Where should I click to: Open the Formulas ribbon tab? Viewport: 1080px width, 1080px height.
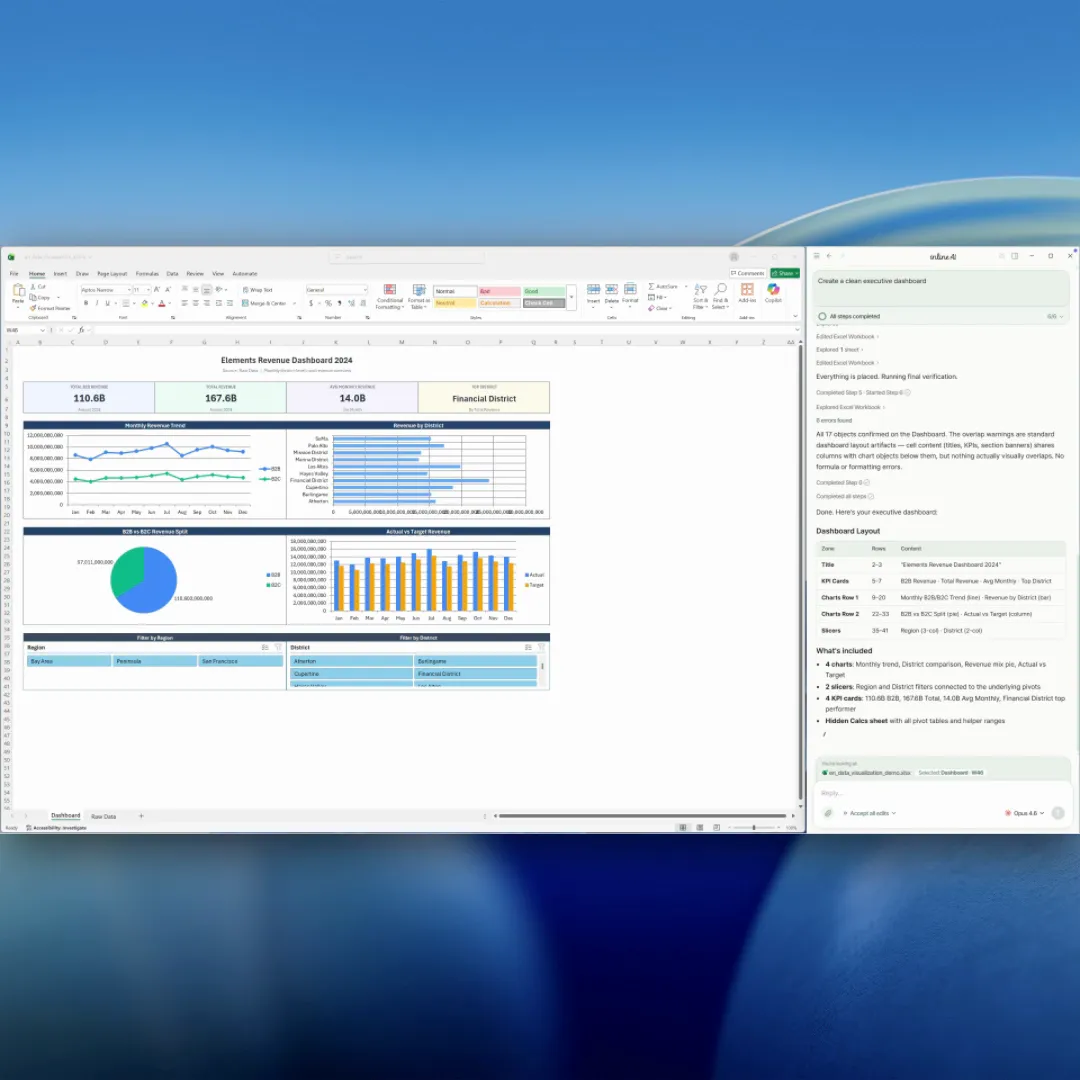point(147,273)
